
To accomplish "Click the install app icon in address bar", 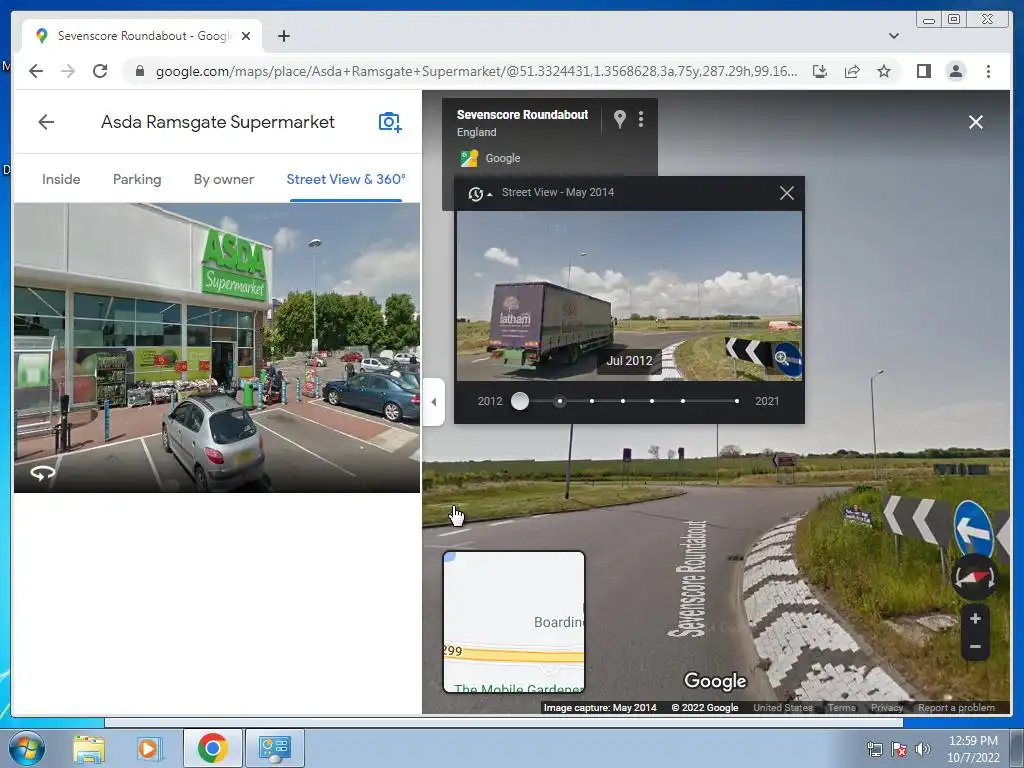I will pos(820,71).
